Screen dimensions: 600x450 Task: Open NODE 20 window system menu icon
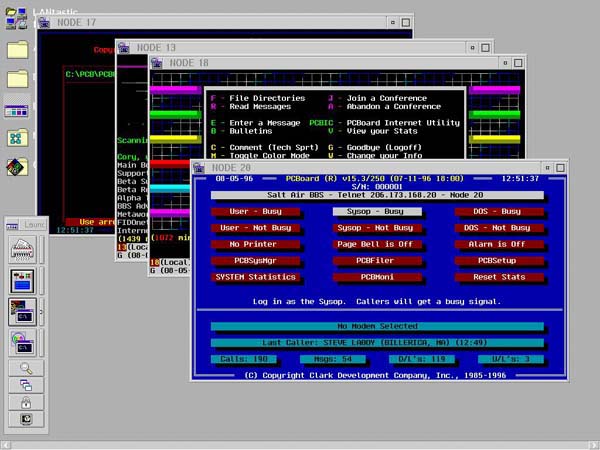[199, 168]
